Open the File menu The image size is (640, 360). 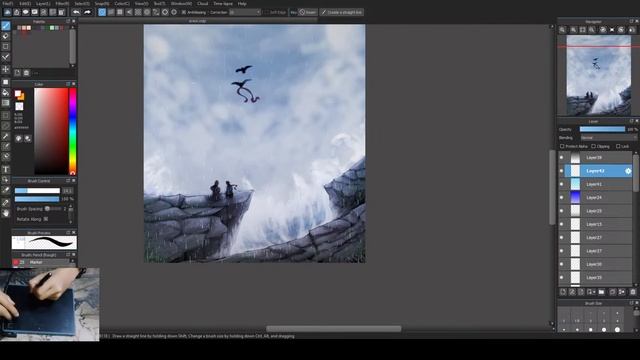[x=8, y=4]
